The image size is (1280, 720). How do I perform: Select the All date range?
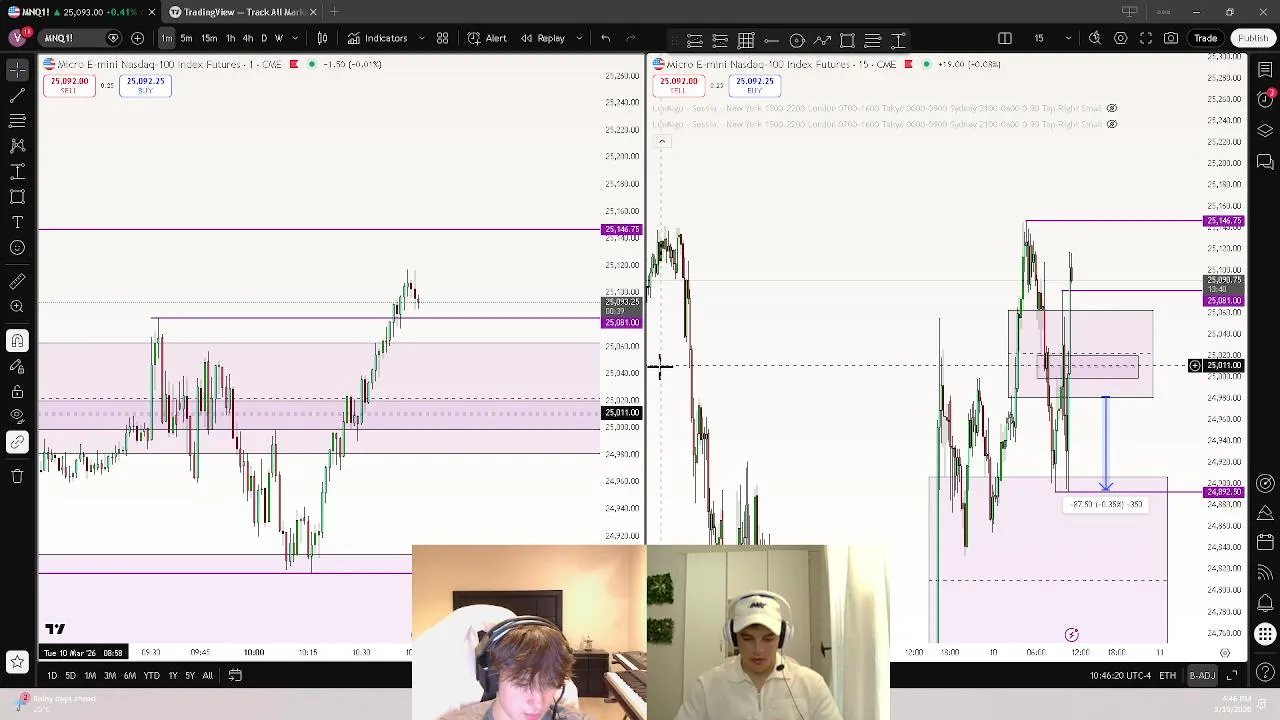(207, 676)
